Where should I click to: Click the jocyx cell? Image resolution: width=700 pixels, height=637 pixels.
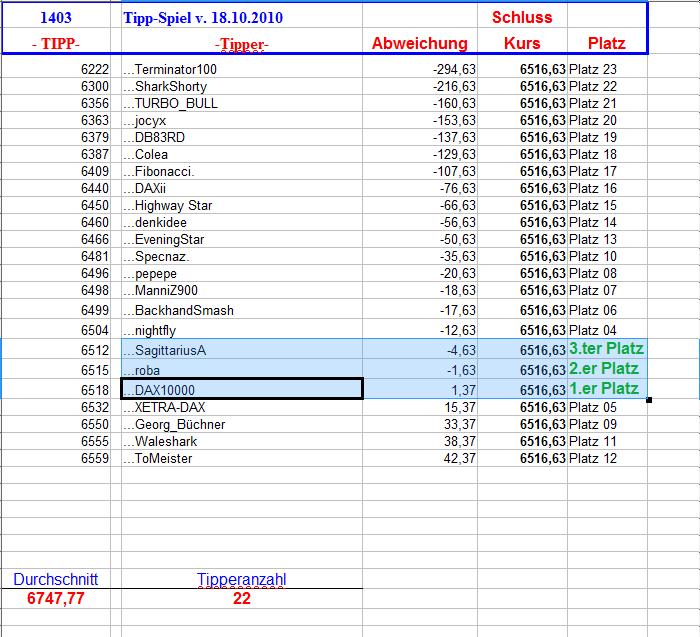(x=242, y=121)
